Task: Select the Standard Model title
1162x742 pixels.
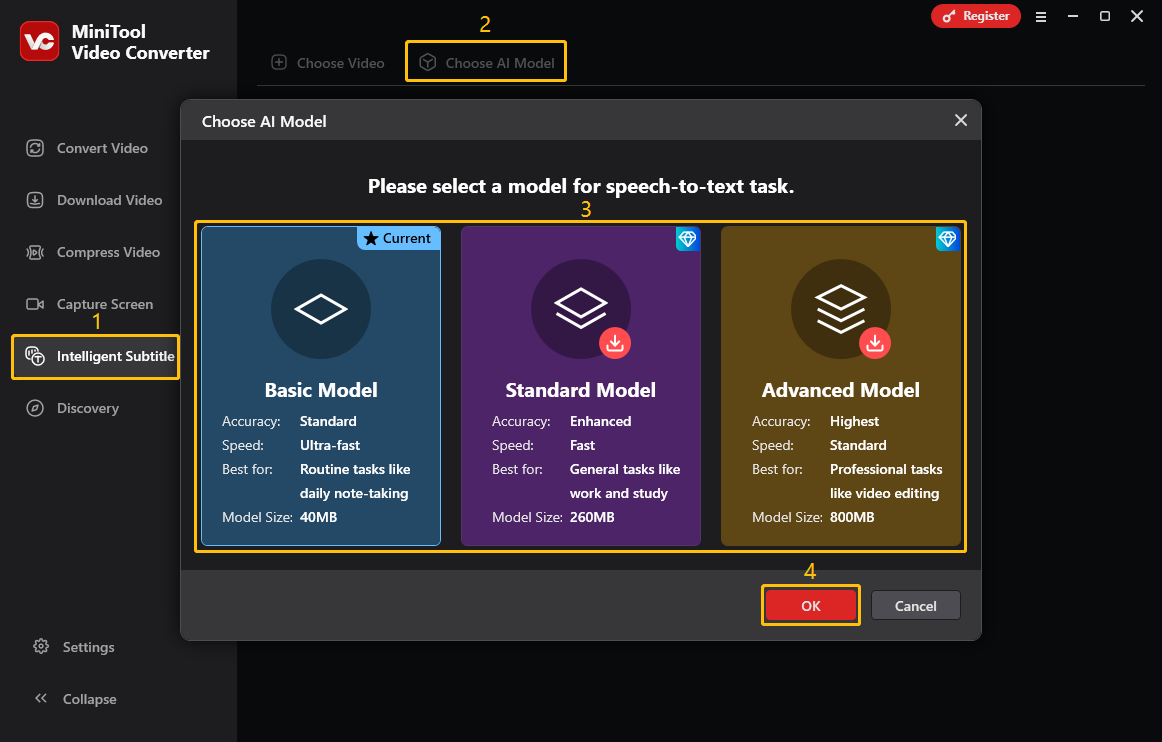Action: (x=580, y=390)
